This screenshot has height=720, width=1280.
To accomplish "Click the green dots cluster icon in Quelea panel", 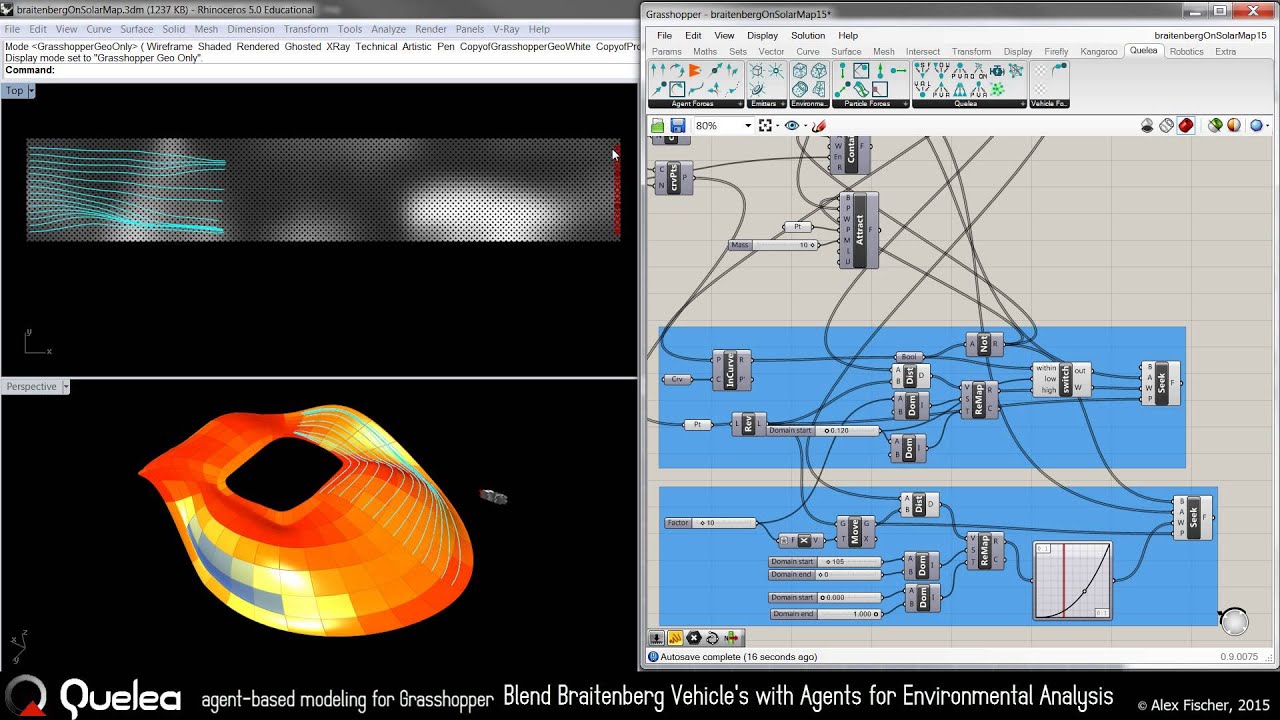I will 998,88.
